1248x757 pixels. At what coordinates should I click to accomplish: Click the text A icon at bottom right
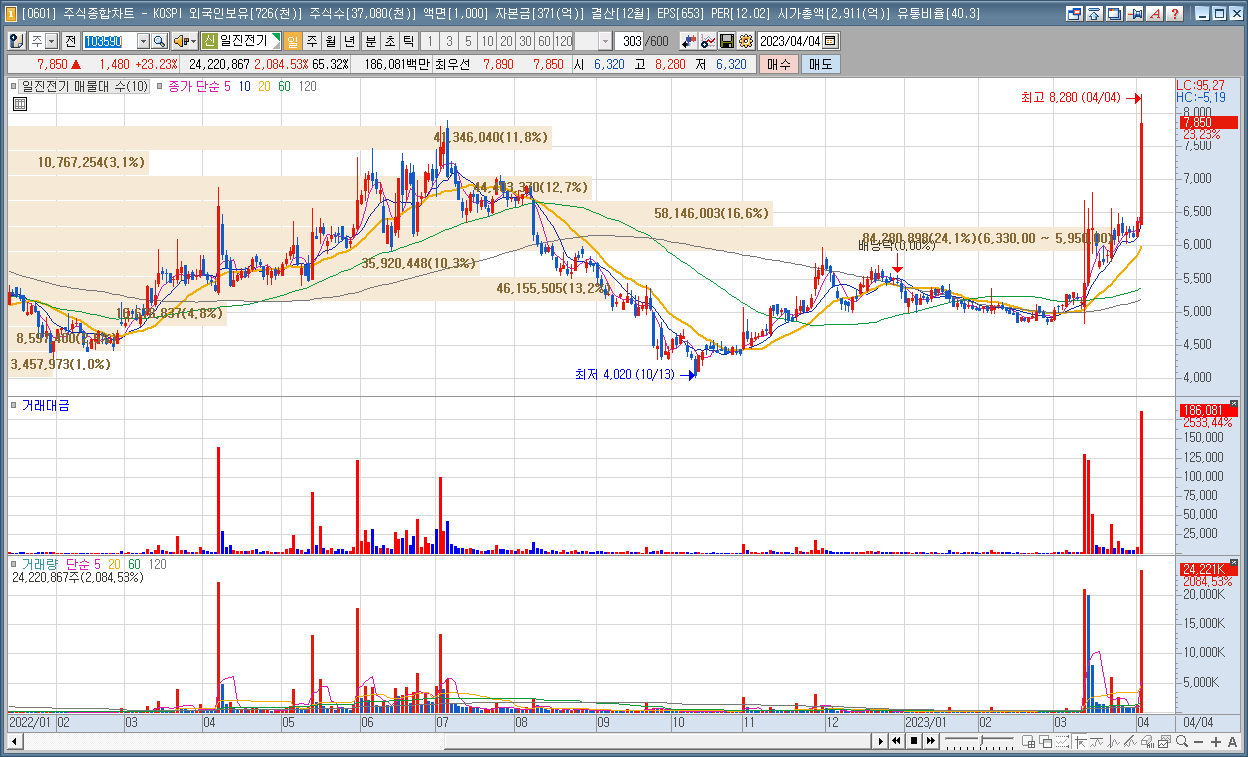coord(1232,742)
